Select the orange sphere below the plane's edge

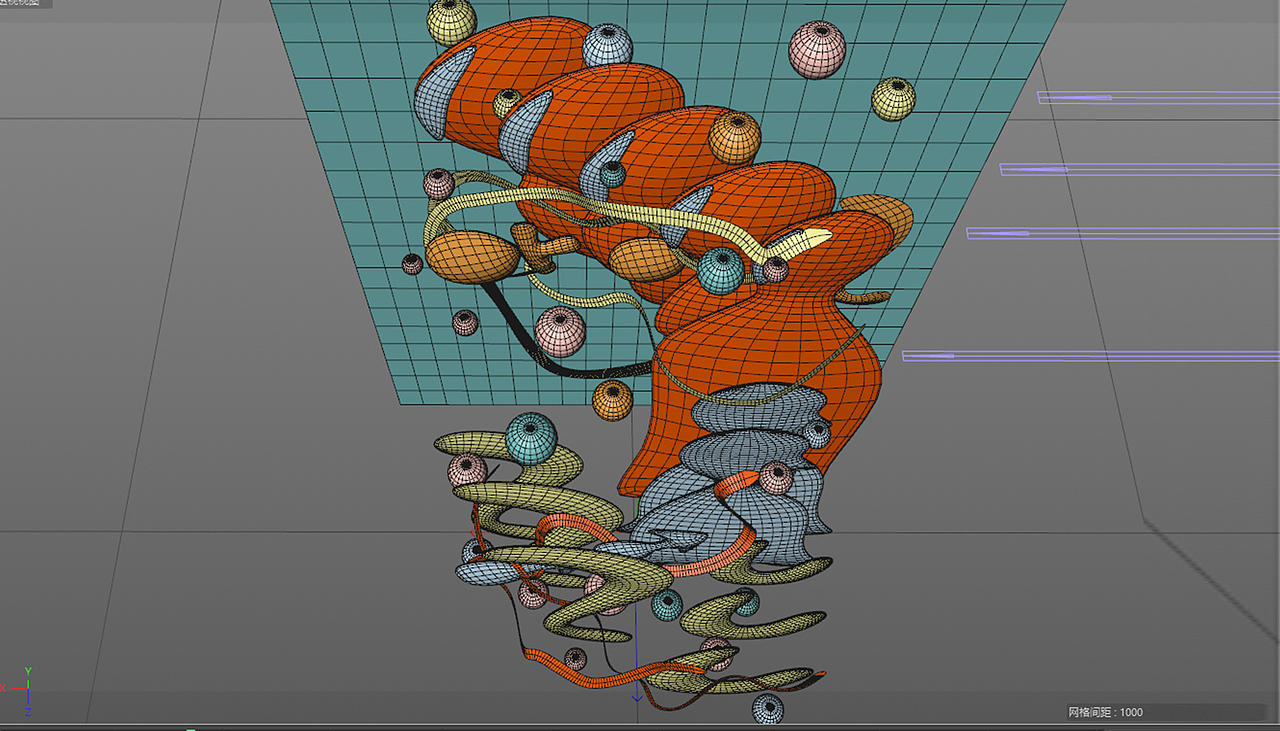tap(613, 400)
